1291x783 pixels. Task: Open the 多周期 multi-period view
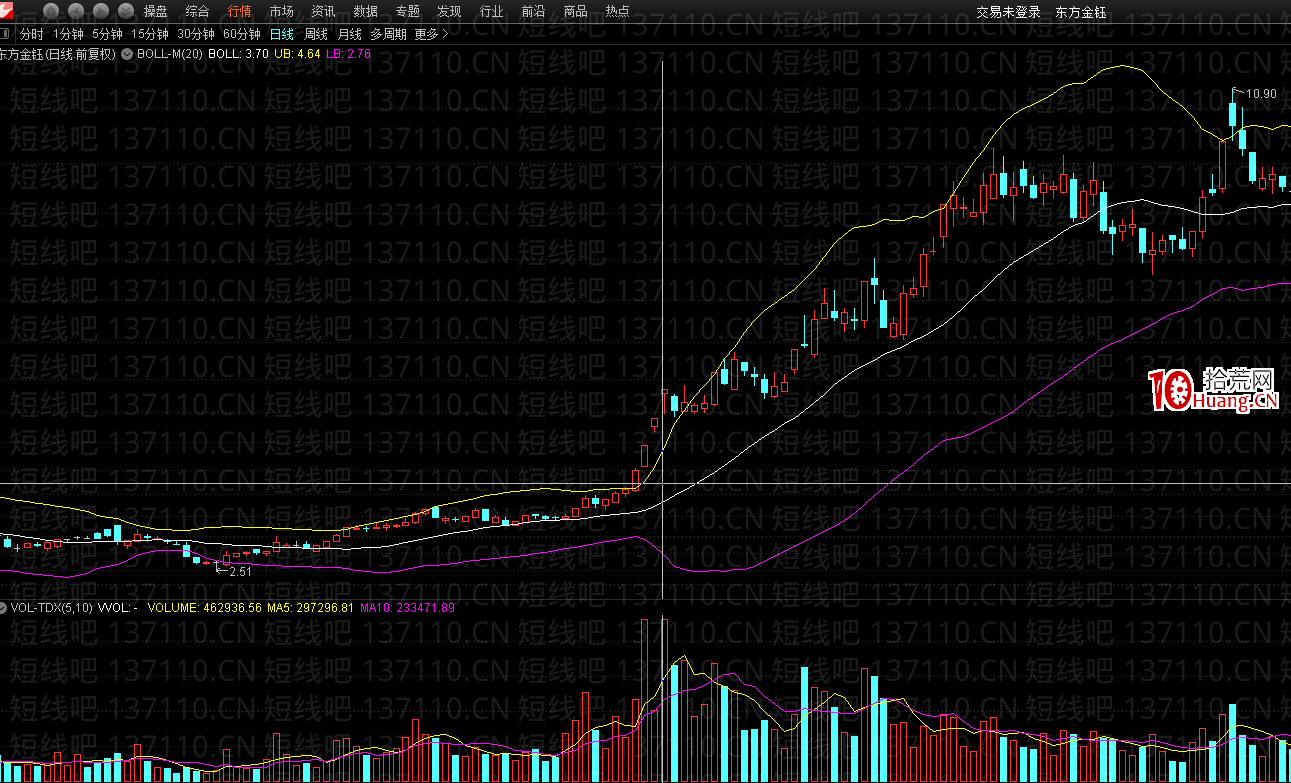[x=388, y=33]
